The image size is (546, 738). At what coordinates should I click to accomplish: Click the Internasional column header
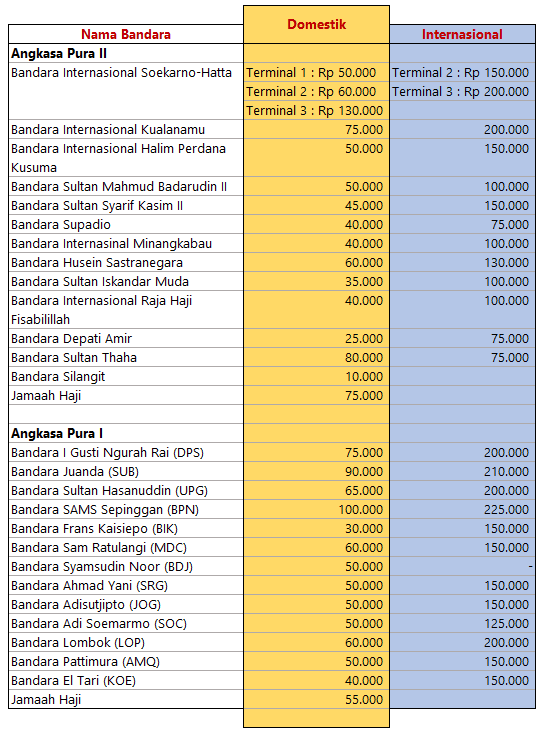coord(462,34)
